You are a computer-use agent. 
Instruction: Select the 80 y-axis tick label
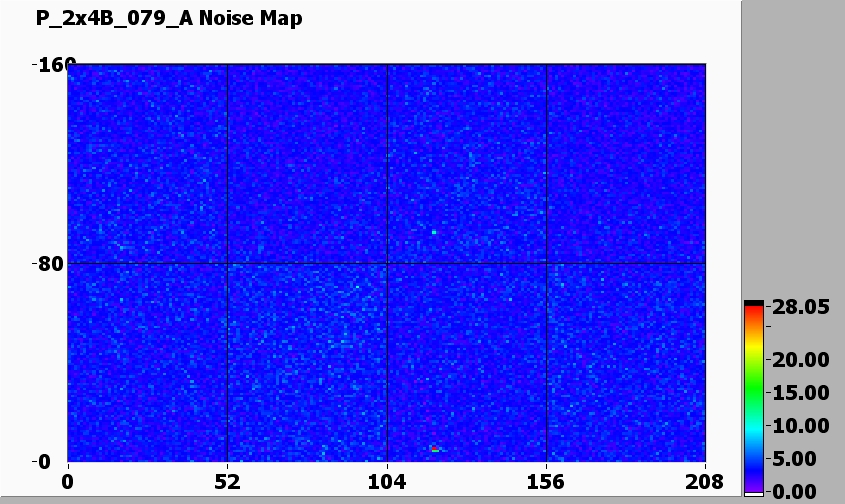point(47,264)
